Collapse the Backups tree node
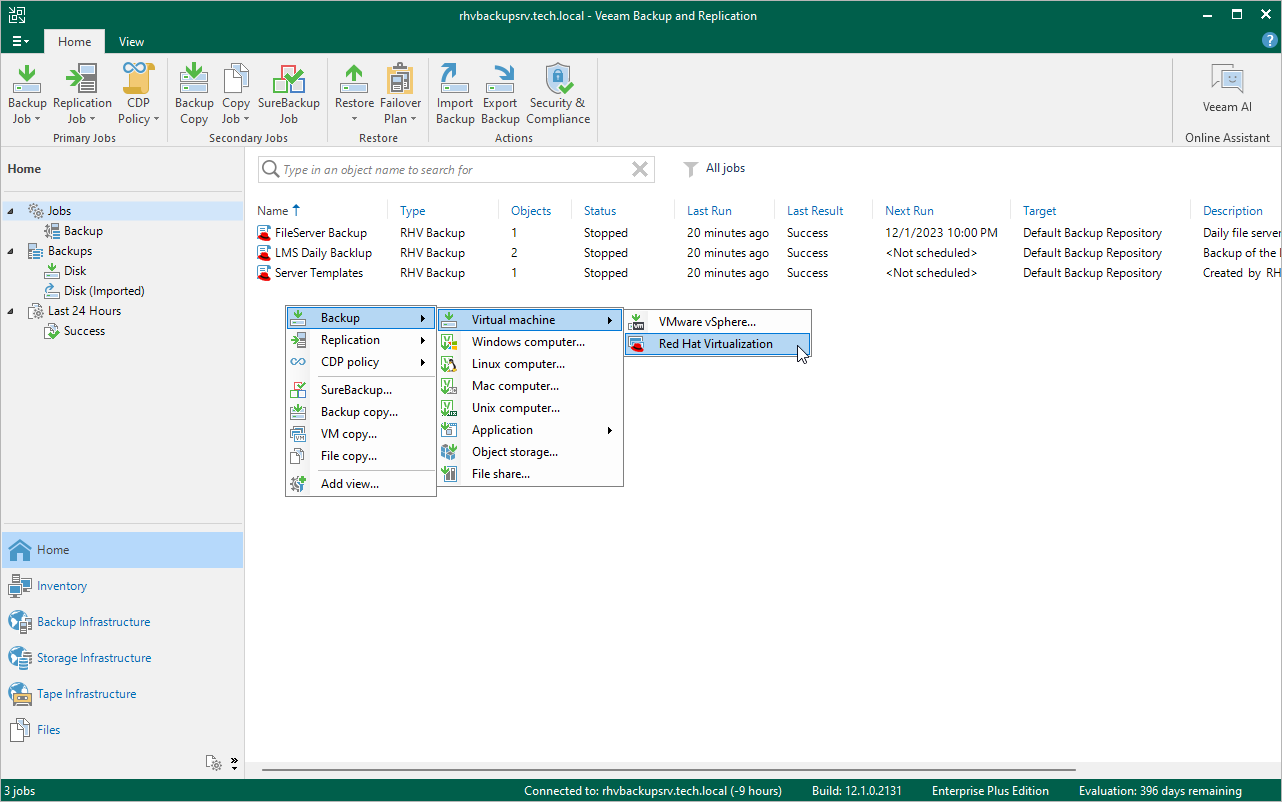 pyautogui.click(x=12, y=251)
